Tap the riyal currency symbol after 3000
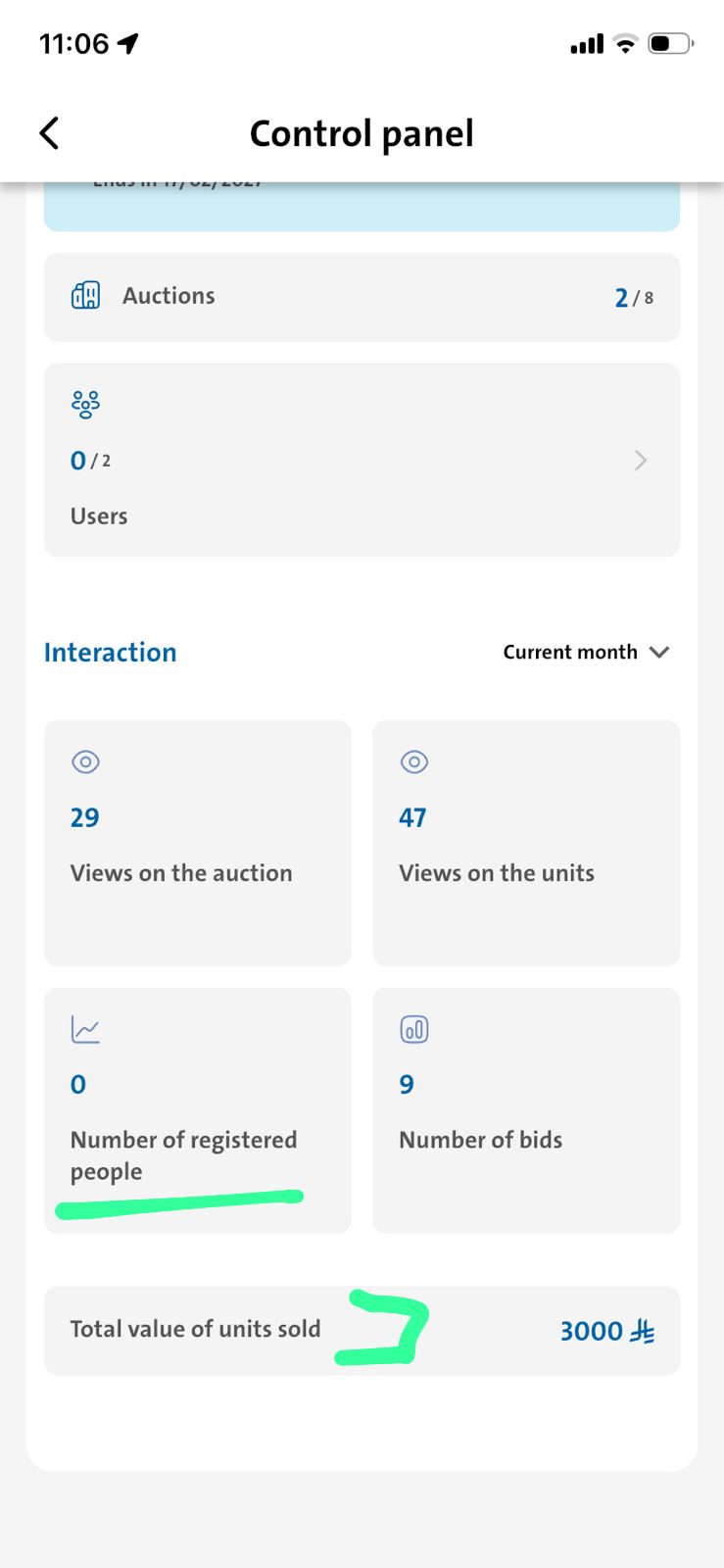The height and width of the screenshot is (1568, 724). click(643, 1331)
